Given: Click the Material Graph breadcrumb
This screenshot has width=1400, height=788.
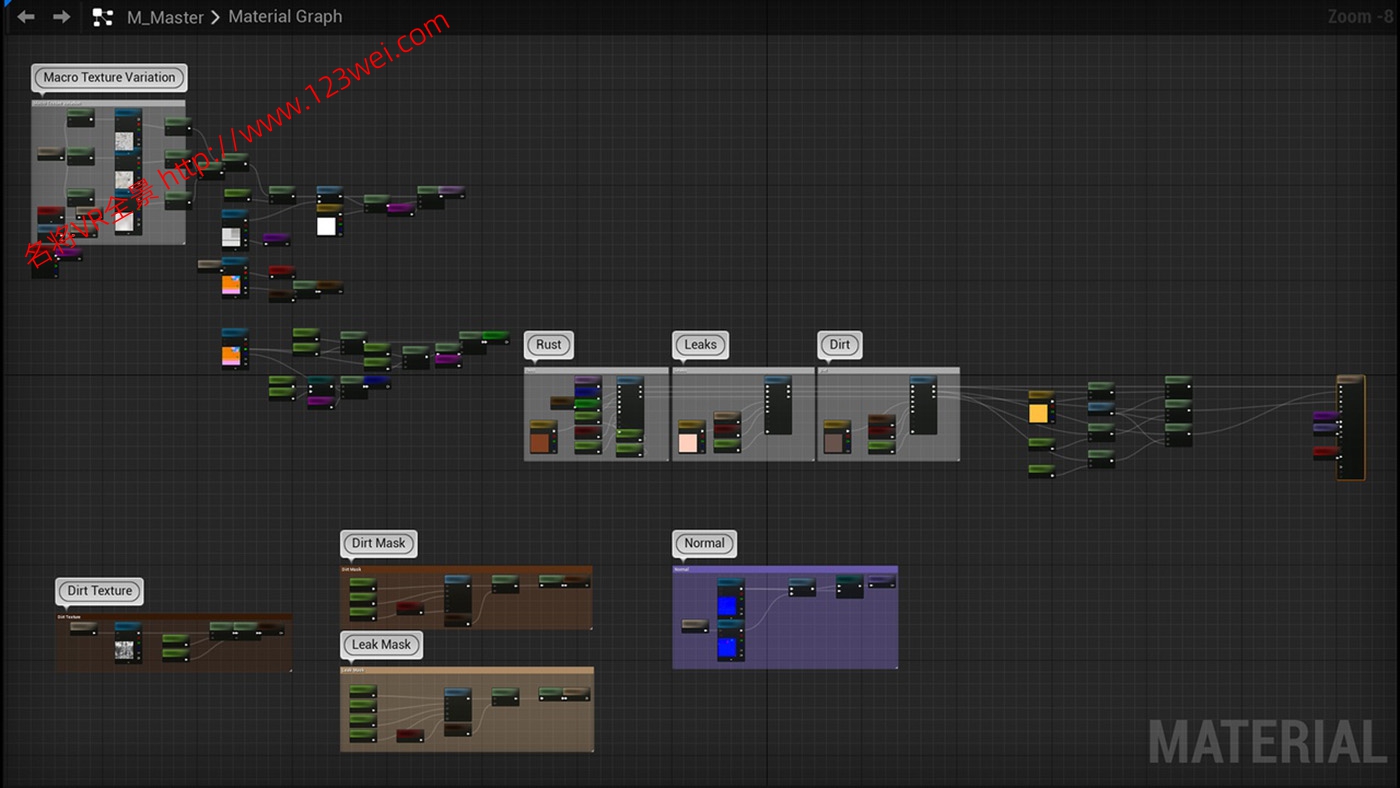Looking at the screenshot, I should (285, 17).
